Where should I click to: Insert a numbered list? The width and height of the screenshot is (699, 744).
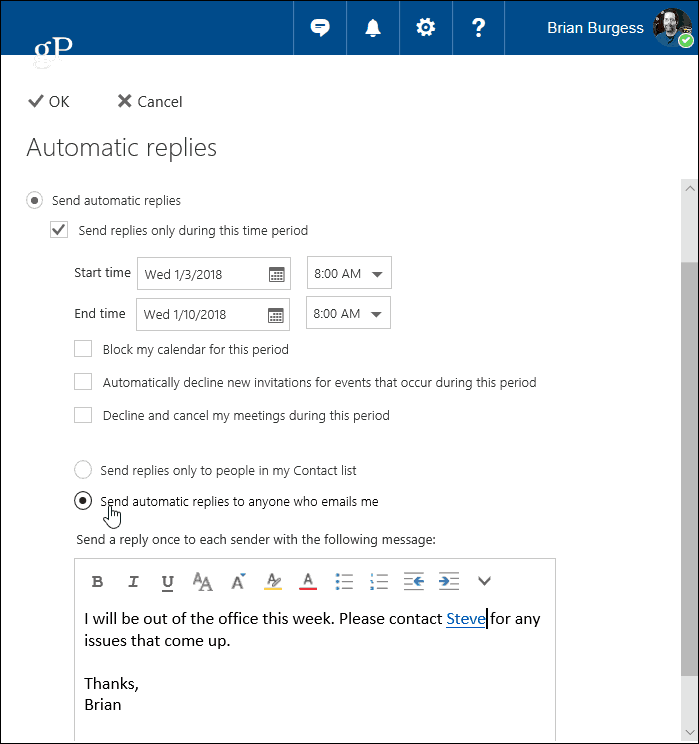pyautogui.click(x=379, y=581)
